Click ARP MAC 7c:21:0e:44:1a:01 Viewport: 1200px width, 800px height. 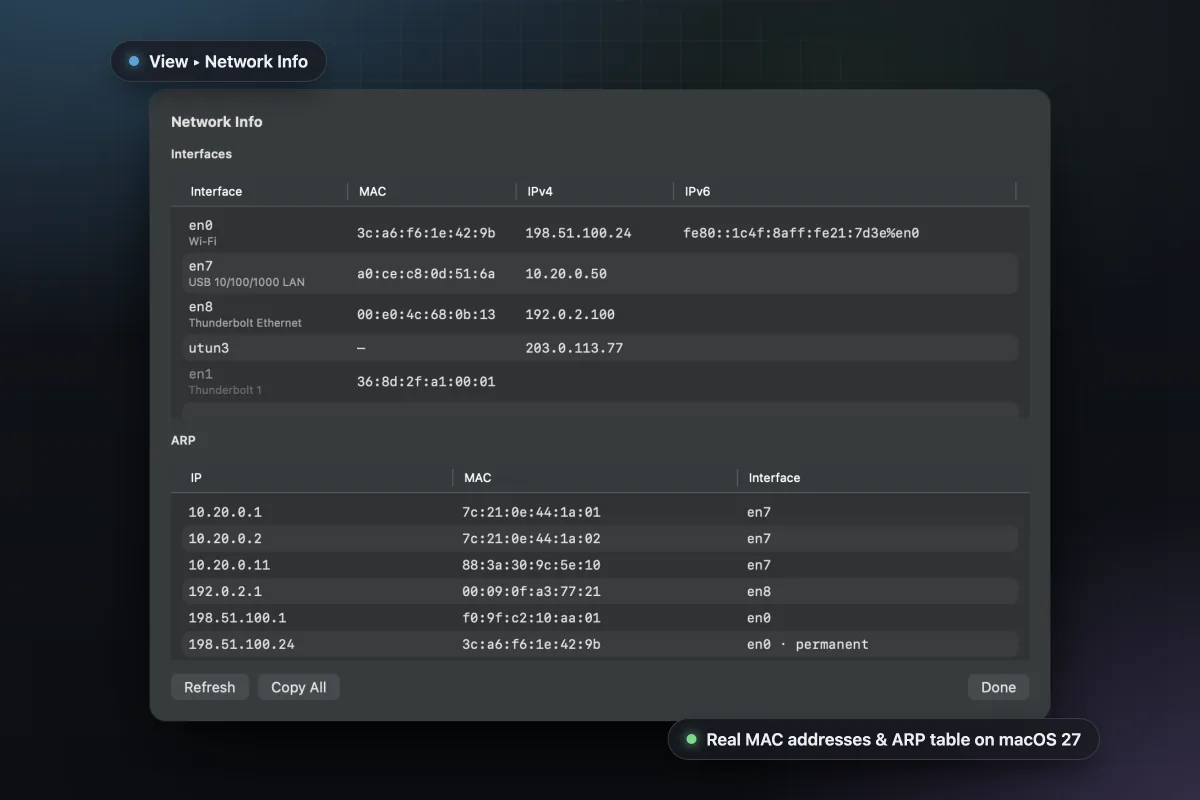pyautogui.click(x=531, y=512)
